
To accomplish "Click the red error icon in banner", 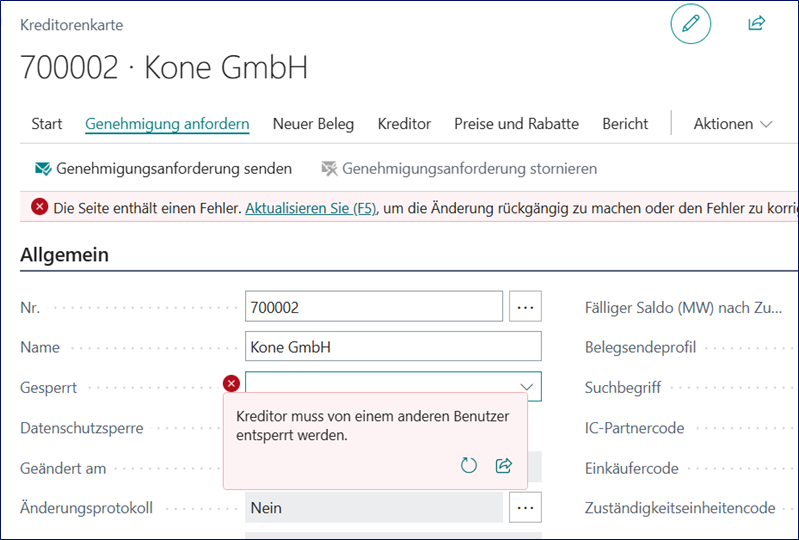I will point(40,207).
